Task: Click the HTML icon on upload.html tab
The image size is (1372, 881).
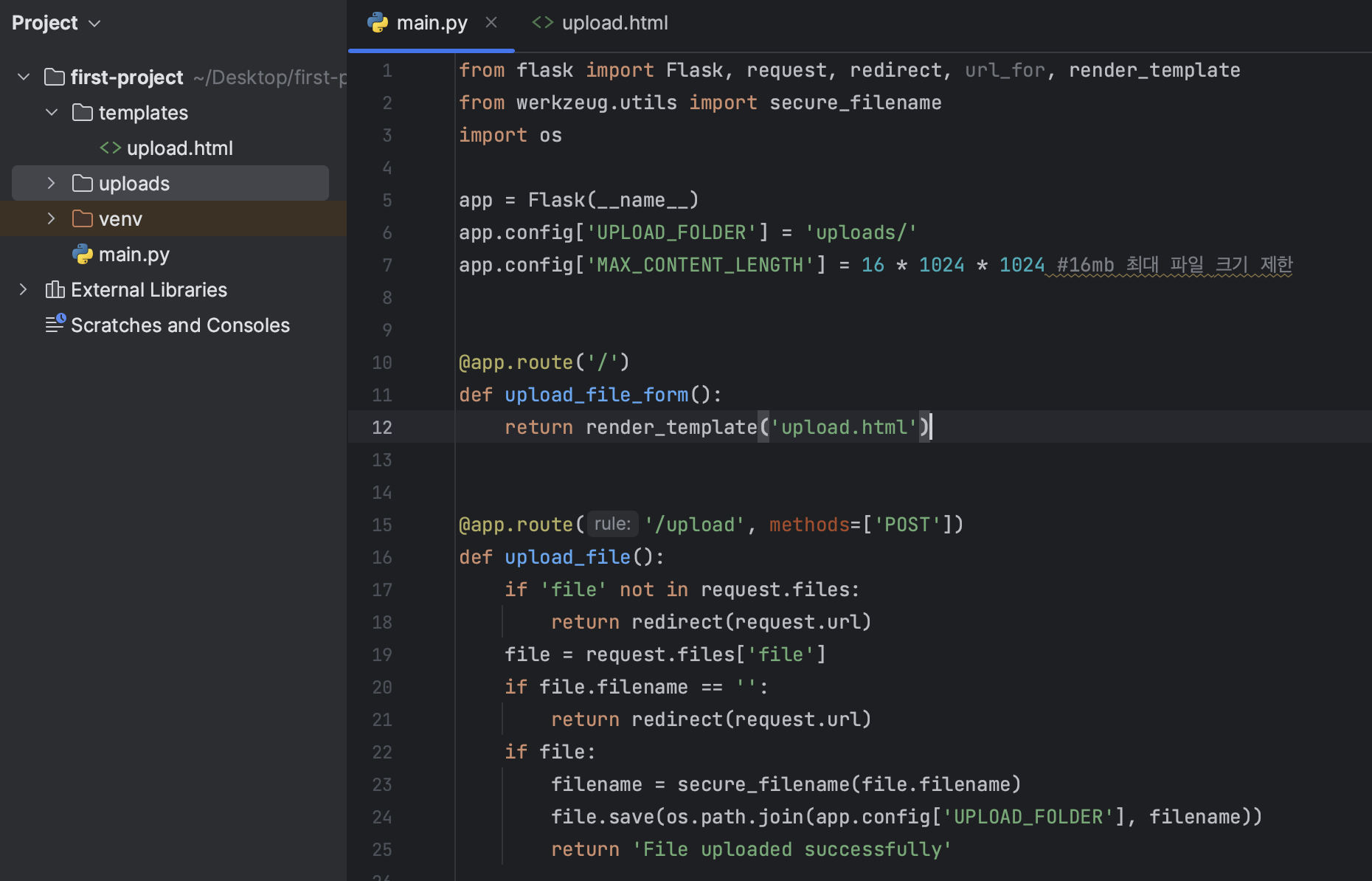Action: [x=543, y=23]
